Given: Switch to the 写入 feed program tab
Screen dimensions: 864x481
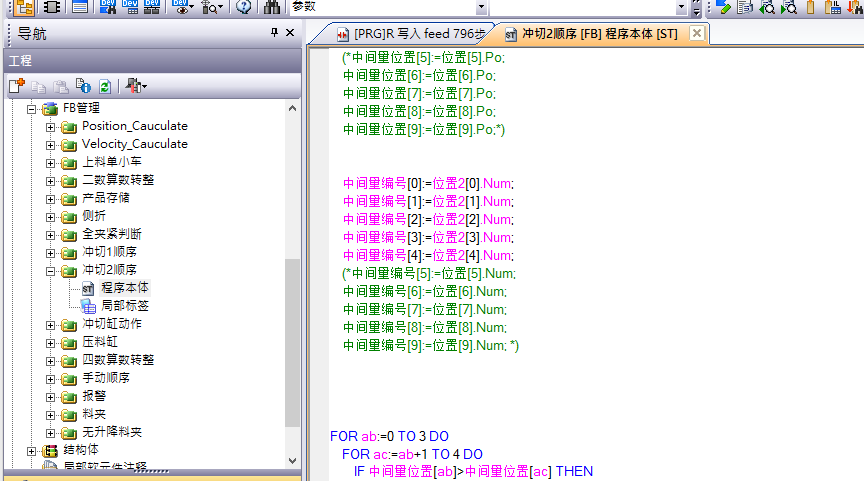Looking at the screenshot, I should (x=410, y=33).
